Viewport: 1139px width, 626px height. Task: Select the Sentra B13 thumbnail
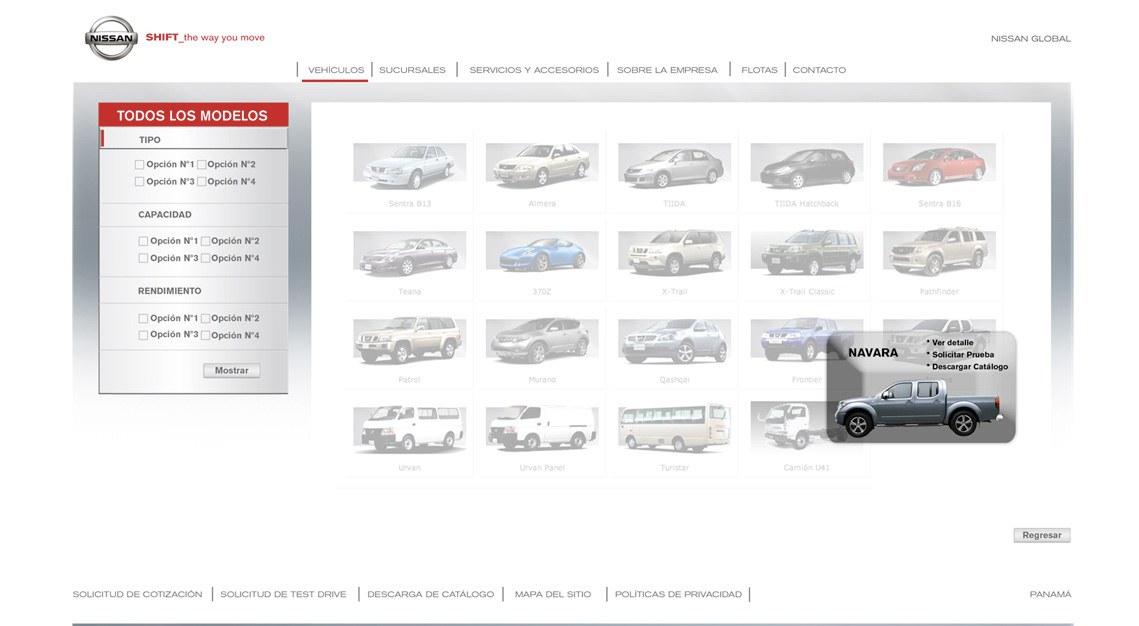click(x=410, y=167)
